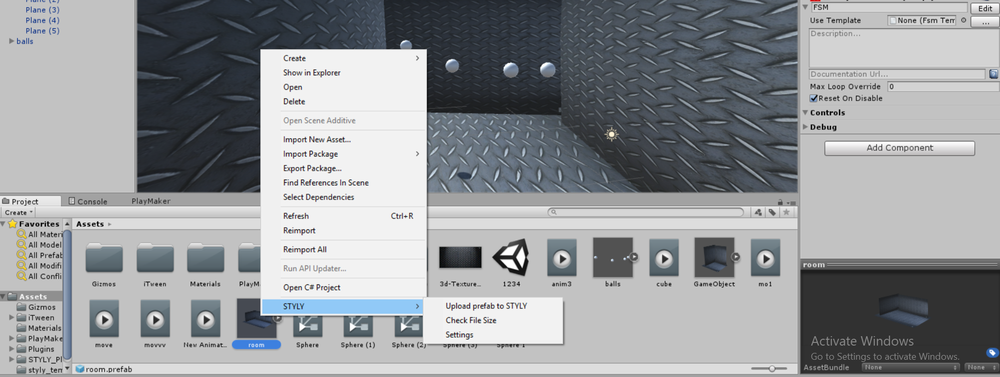This screenshot has width=1000, height=377.
Task: Click the template object picker circle icon
Action: click(x=964, y=20)
